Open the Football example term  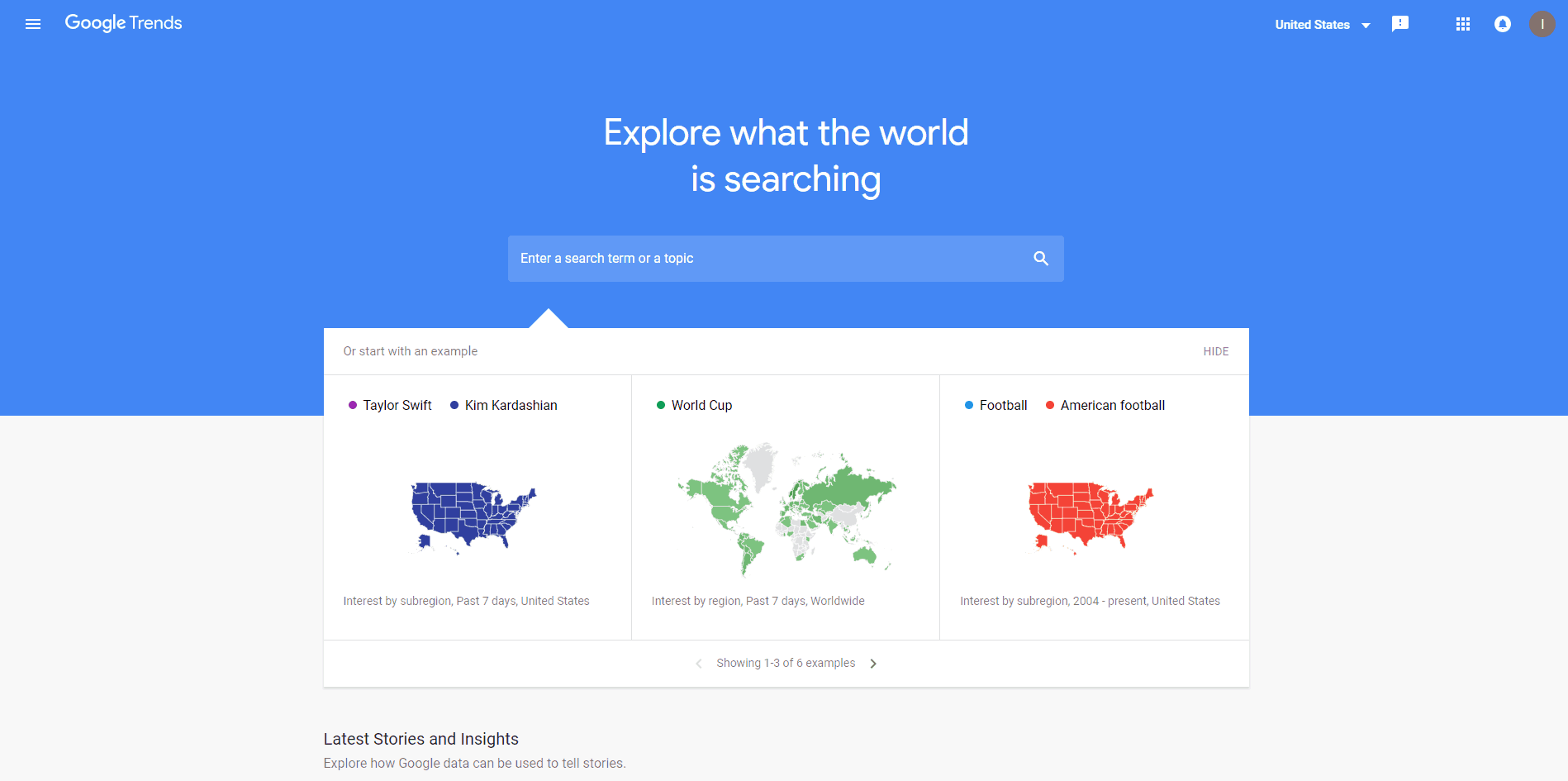click(x=1004, y=405)
